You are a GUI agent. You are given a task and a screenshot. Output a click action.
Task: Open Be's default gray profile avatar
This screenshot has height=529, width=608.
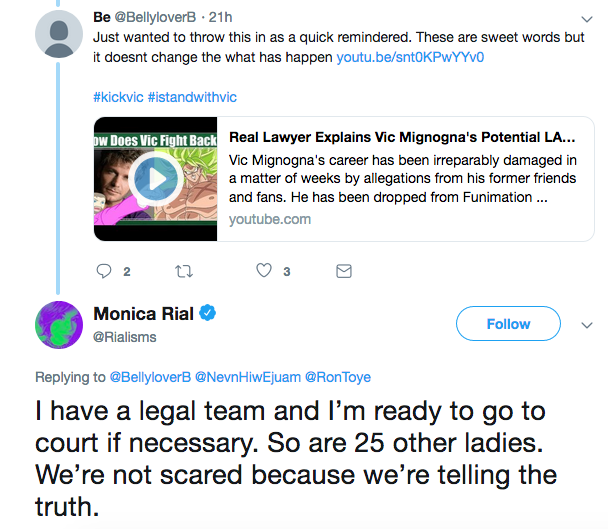(x=59, y=34)
